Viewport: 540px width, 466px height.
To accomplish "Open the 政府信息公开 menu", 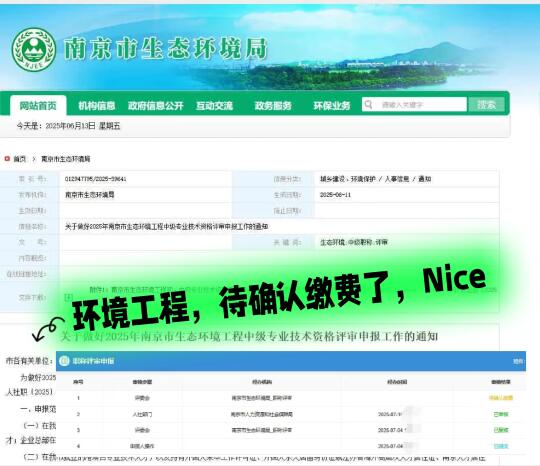I will pos(155,106).
